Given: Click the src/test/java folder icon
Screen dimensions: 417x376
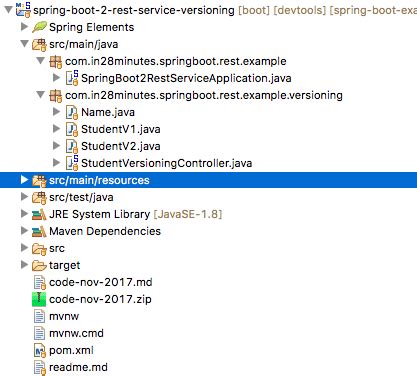Looking at the screenshot, I should (x=39, y=198).
